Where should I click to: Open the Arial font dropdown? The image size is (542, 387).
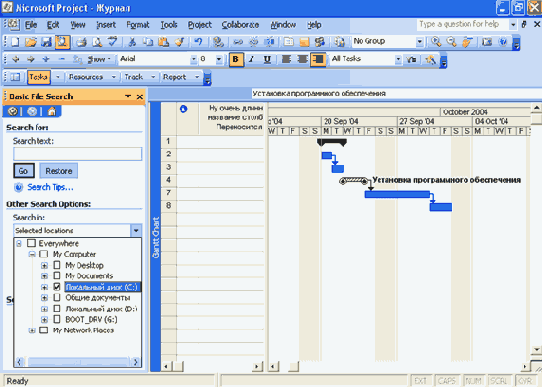[194, 59]
